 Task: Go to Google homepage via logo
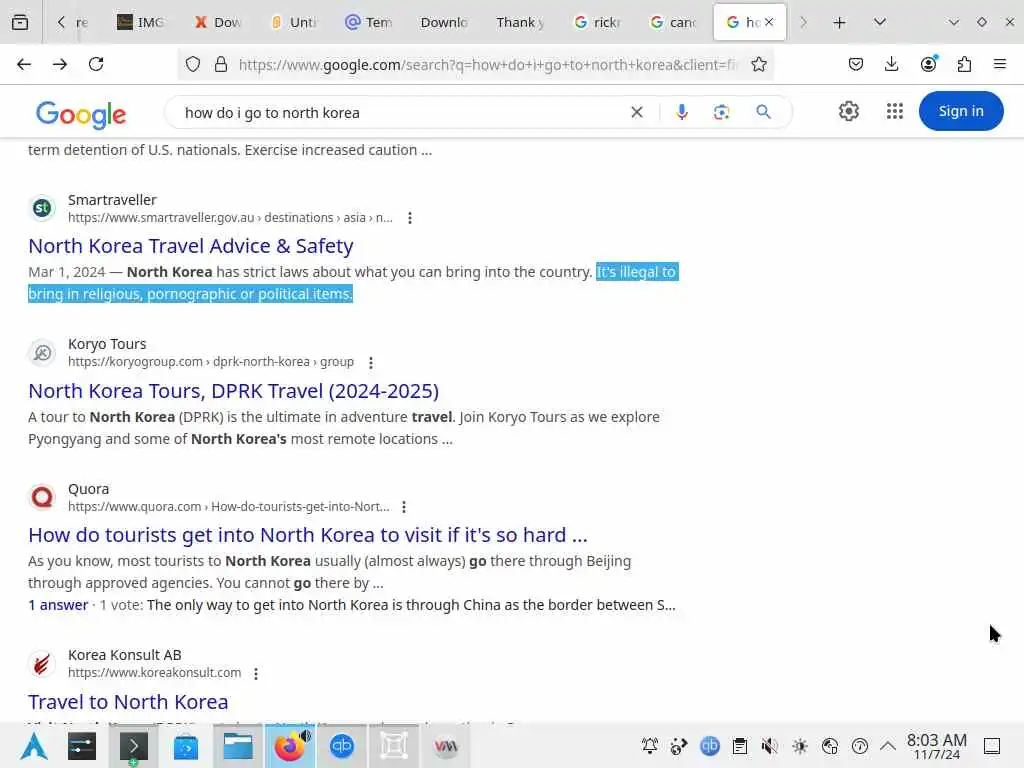[81, 114]
